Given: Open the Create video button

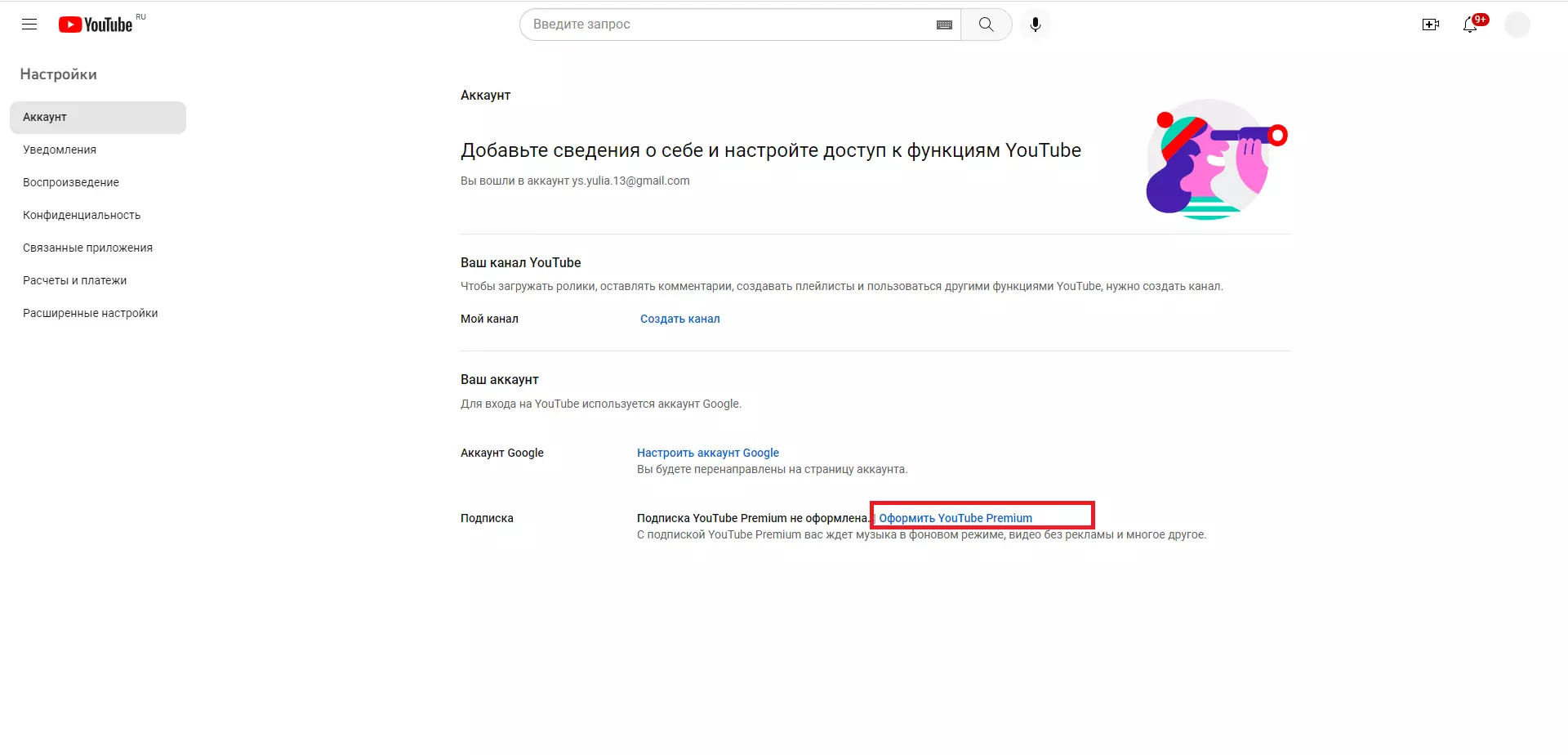Looking at the screenshot, I should pos(1431,25).
